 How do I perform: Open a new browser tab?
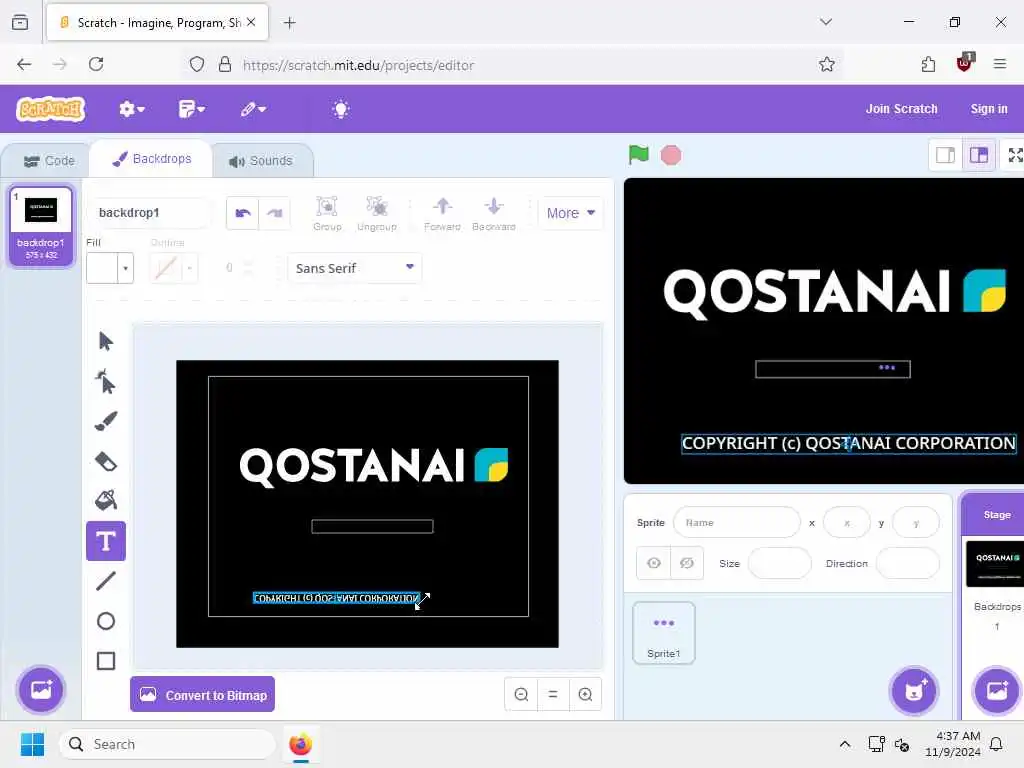click(x=290, y=23)
